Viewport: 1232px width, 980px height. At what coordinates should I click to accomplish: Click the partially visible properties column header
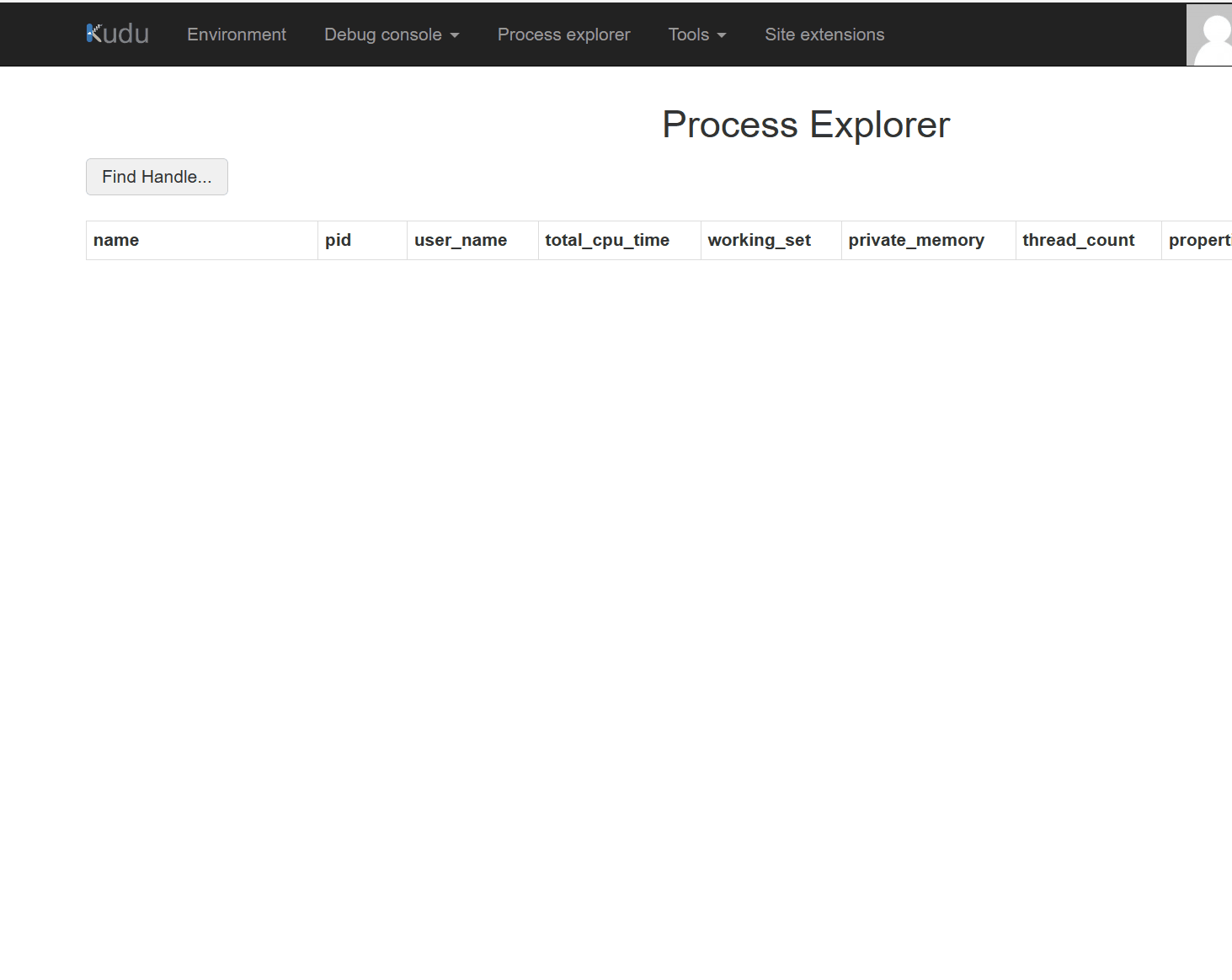tap(1199, 240)
